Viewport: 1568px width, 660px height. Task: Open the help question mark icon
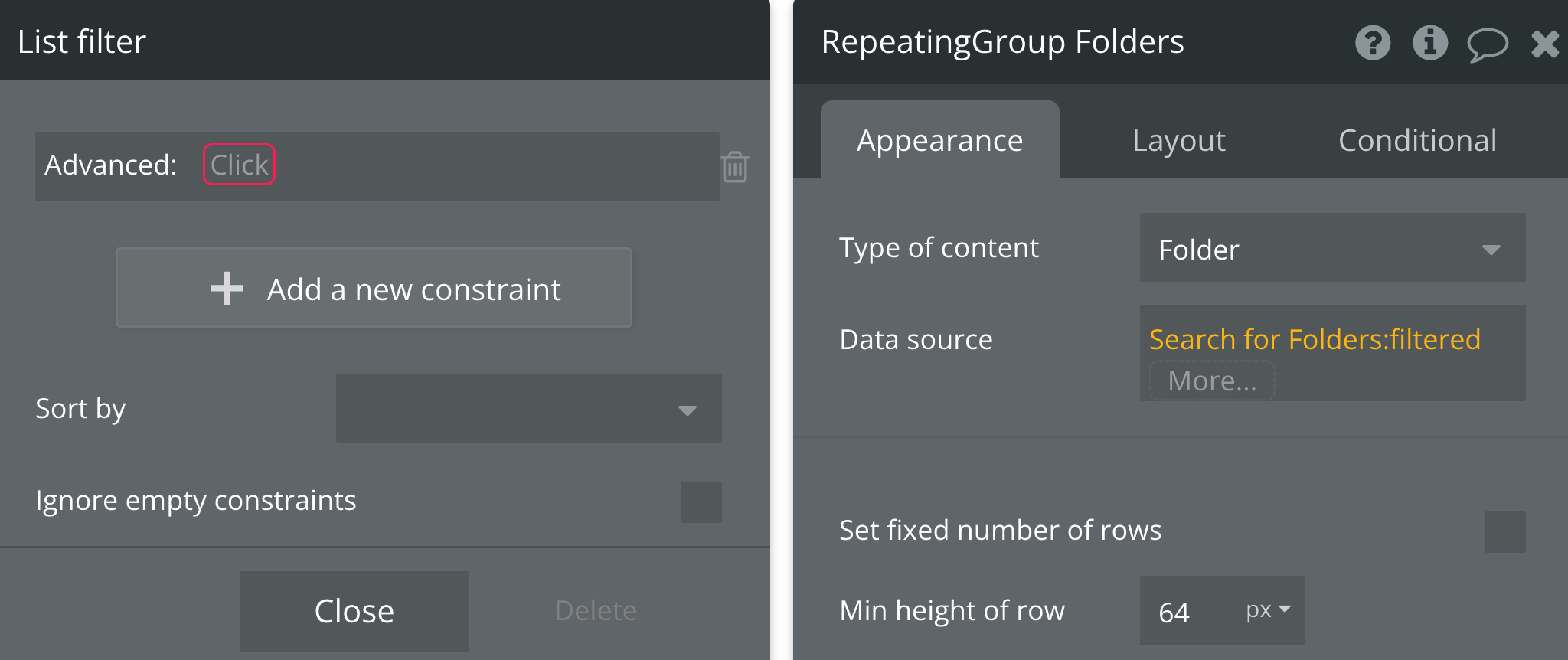pyautogui.click(x=1373, y=43)
